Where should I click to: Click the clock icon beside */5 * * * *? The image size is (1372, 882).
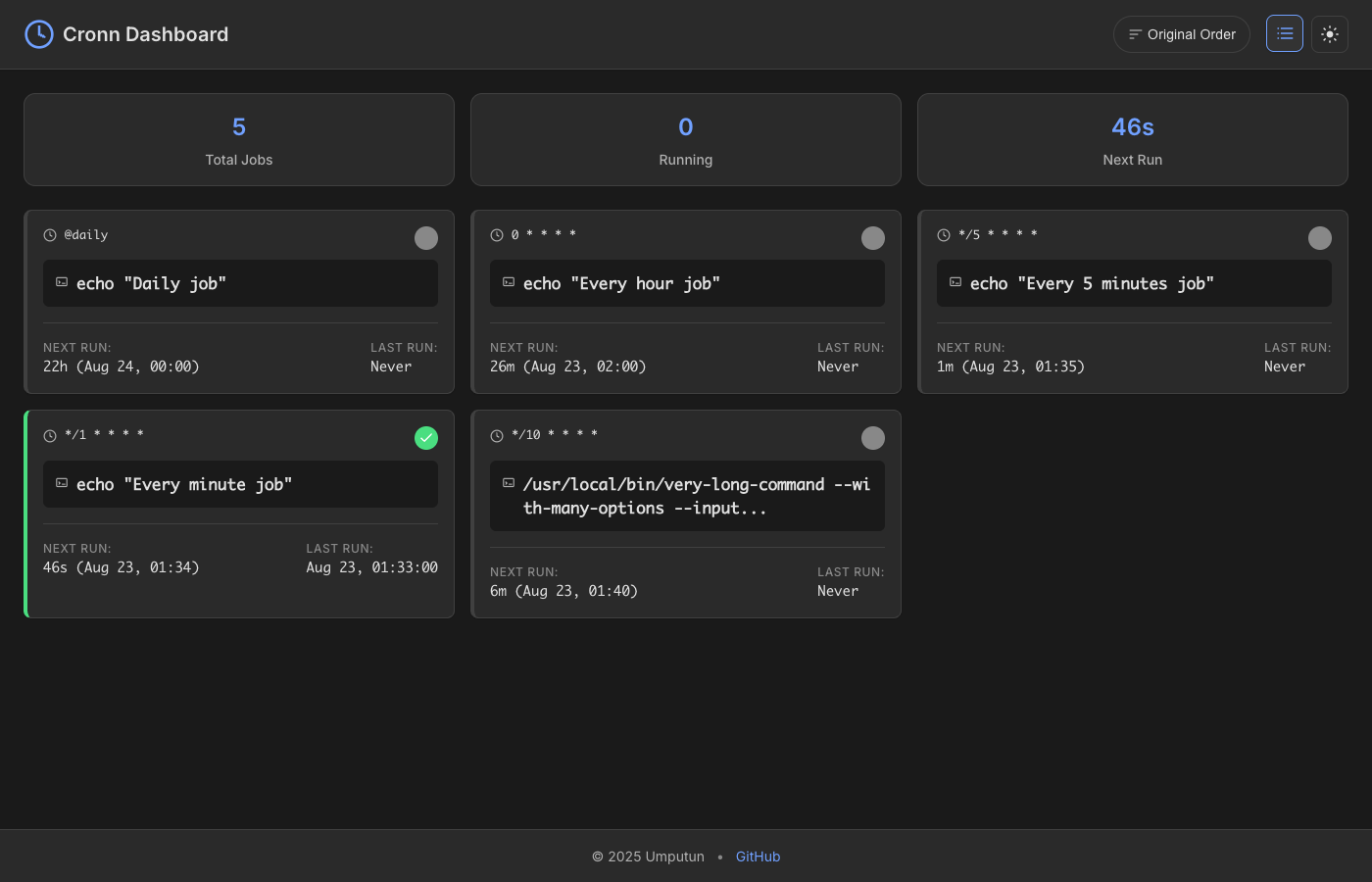pos(944,235)
